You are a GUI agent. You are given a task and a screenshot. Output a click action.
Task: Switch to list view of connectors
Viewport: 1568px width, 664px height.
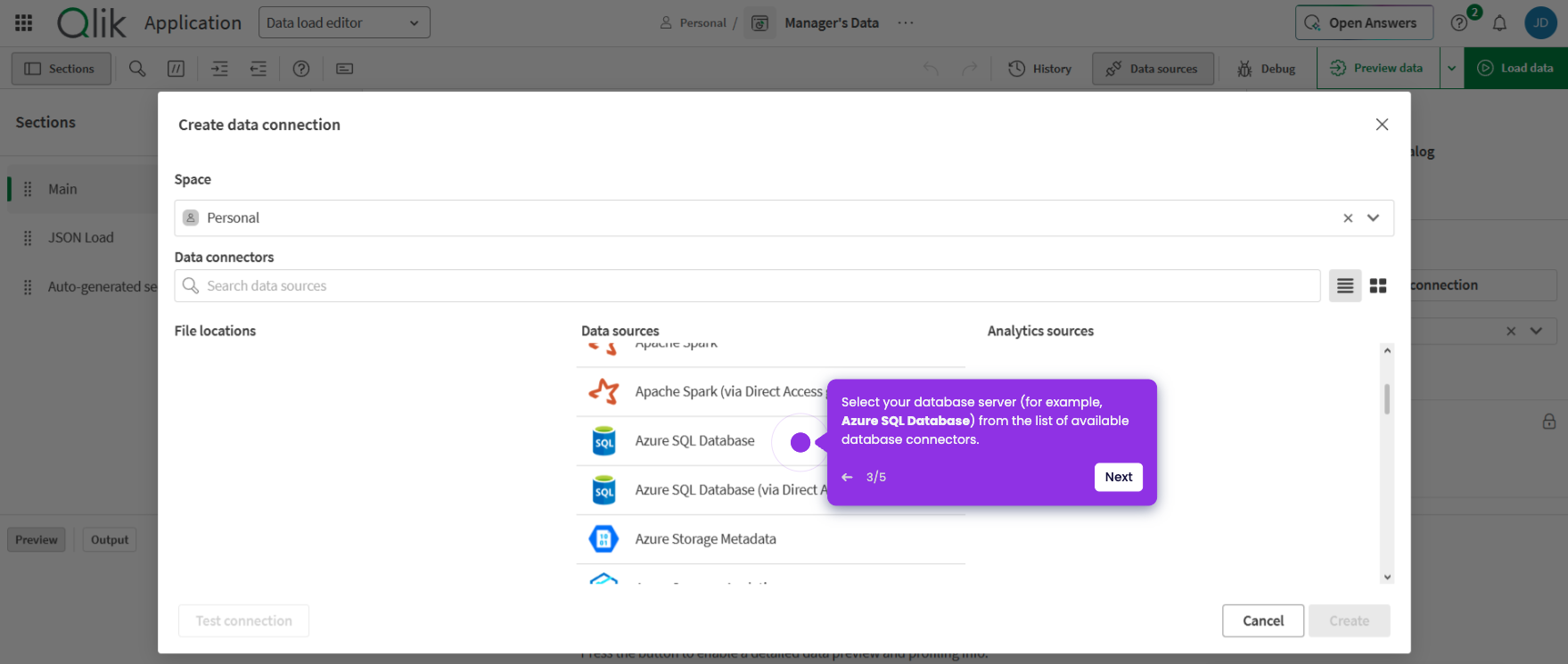coord(1345,286)
